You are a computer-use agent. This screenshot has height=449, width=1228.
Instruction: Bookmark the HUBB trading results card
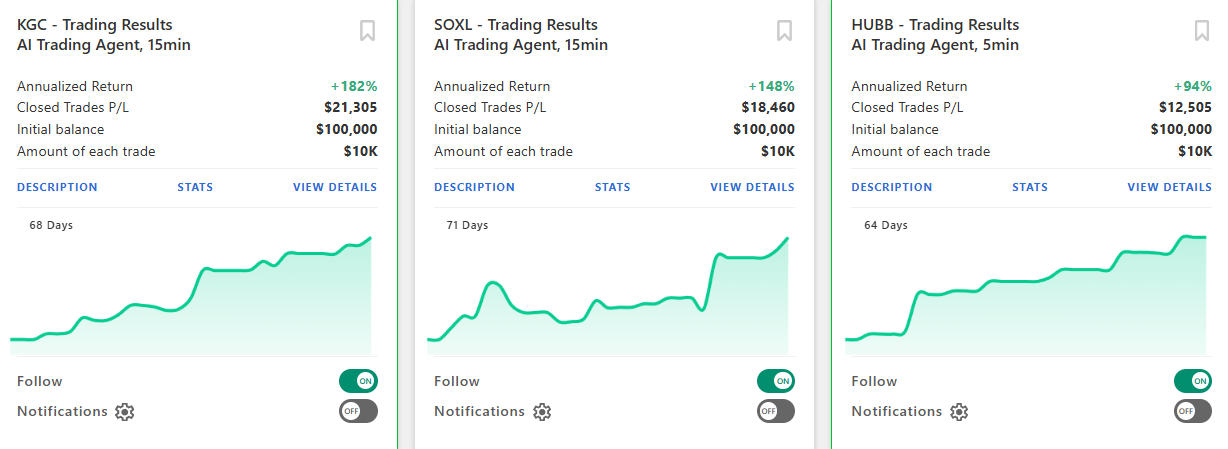pos(1201,31)
